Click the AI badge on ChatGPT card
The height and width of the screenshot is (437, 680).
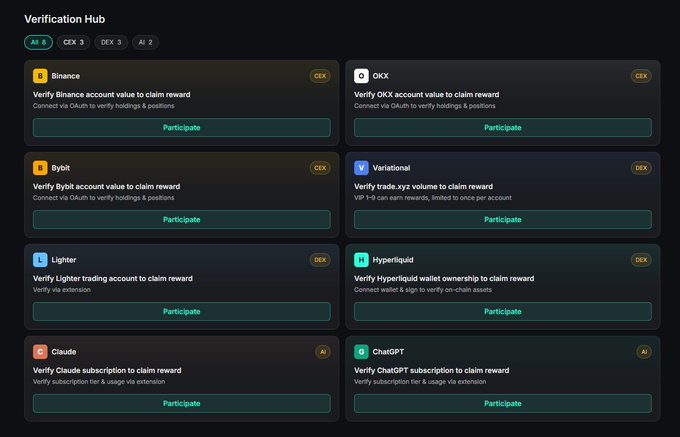644,352
